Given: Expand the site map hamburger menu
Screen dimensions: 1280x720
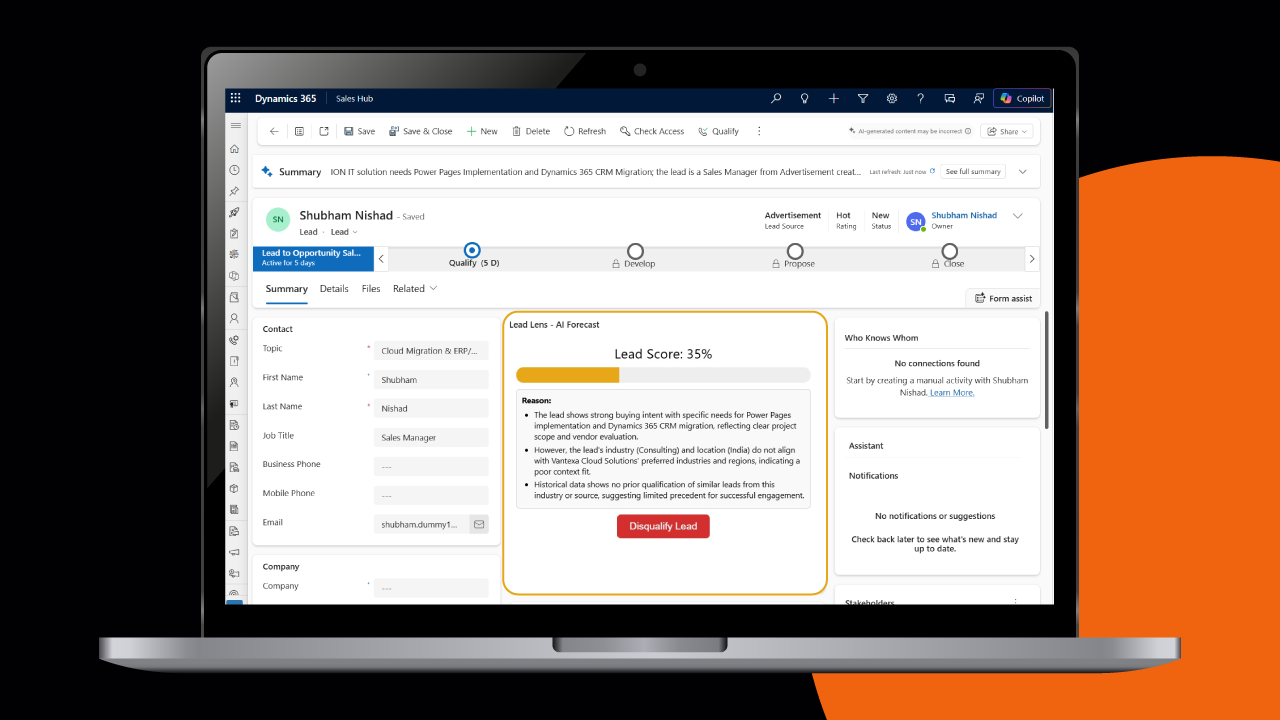Looking at the screenshot, I should [235, 125].
